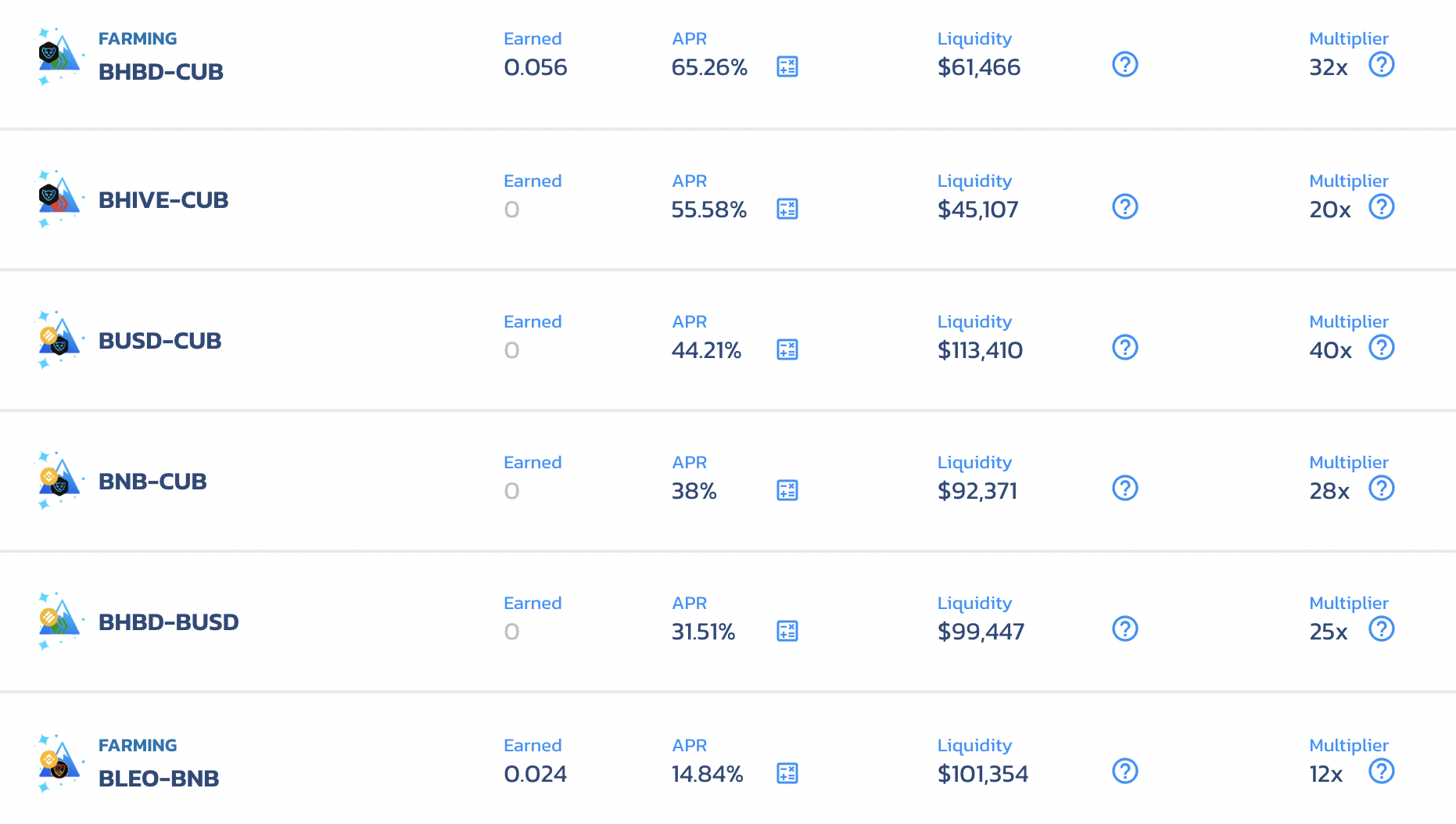This screenshot has height=824, width=1456.
Task: Click the BHBD-BUSD farm name
Action: [x=168, y=622]
